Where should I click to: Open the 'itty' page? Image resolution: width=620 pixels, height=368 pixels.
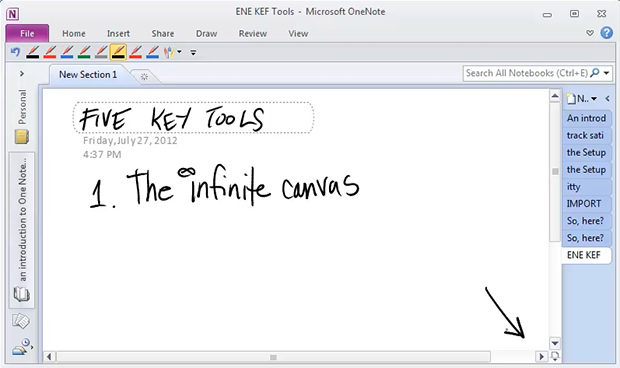pyautogui.click(x=586, y=187)
